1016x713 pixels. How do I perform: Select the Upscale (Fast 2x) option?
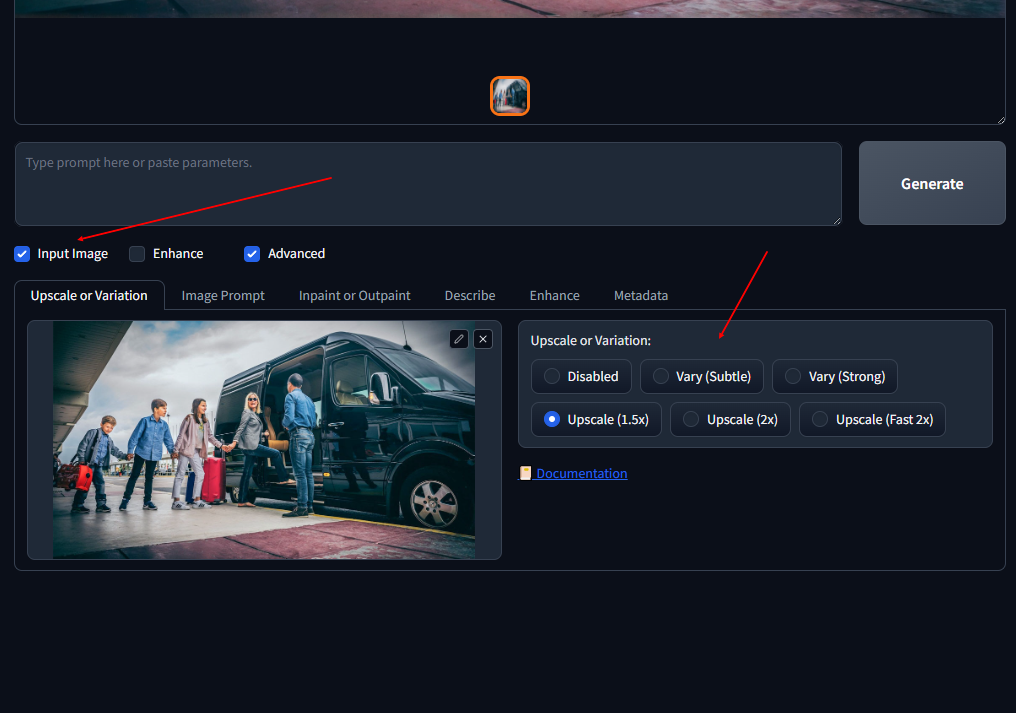872,419
